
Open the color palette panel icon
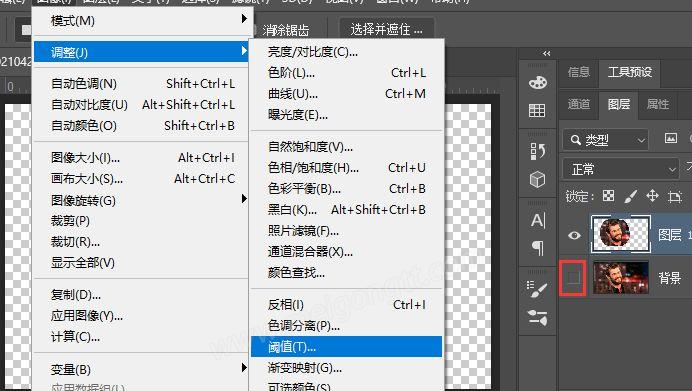(538, 83)
